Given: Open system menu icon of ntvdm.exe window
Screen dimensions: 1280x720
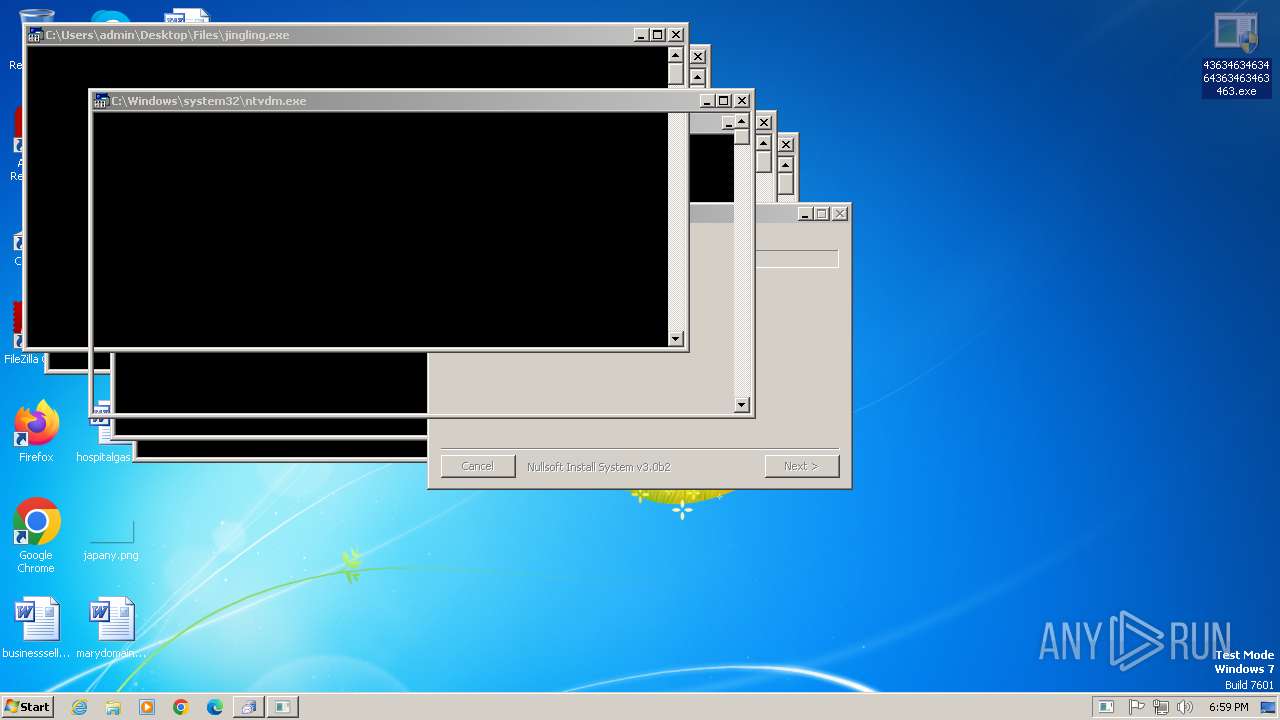Looking at the screenshot, I should [101, 101].
